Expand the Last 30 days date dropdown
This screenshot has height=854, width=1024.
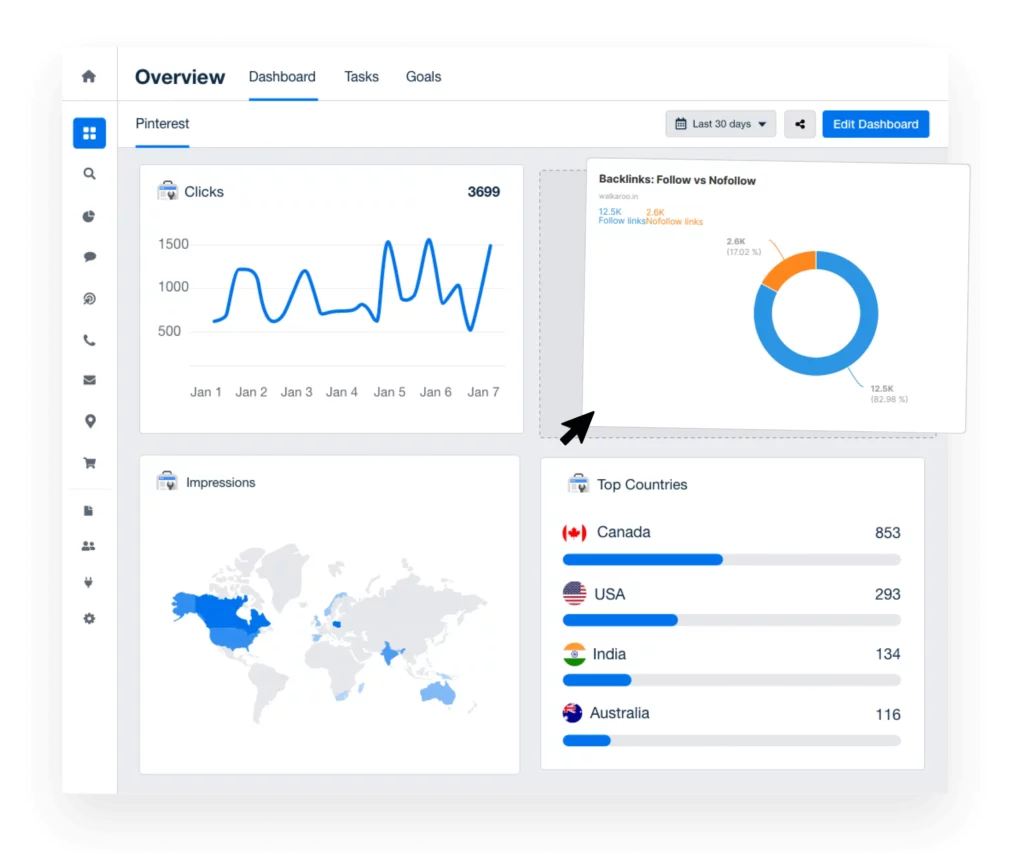point(720,124)
